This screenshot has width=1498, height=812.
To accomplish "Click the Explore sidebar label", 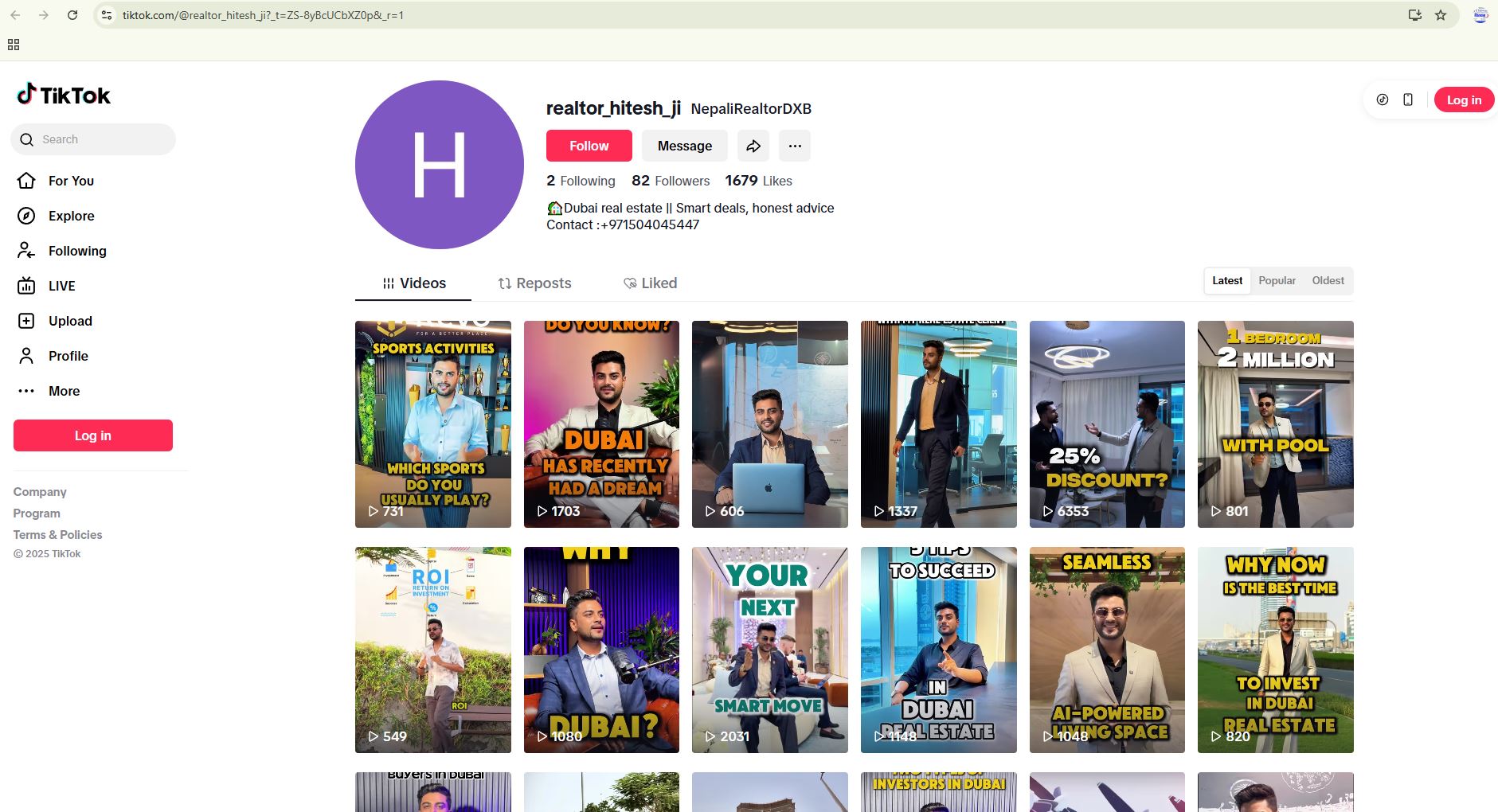I will (x=71, y=216).
